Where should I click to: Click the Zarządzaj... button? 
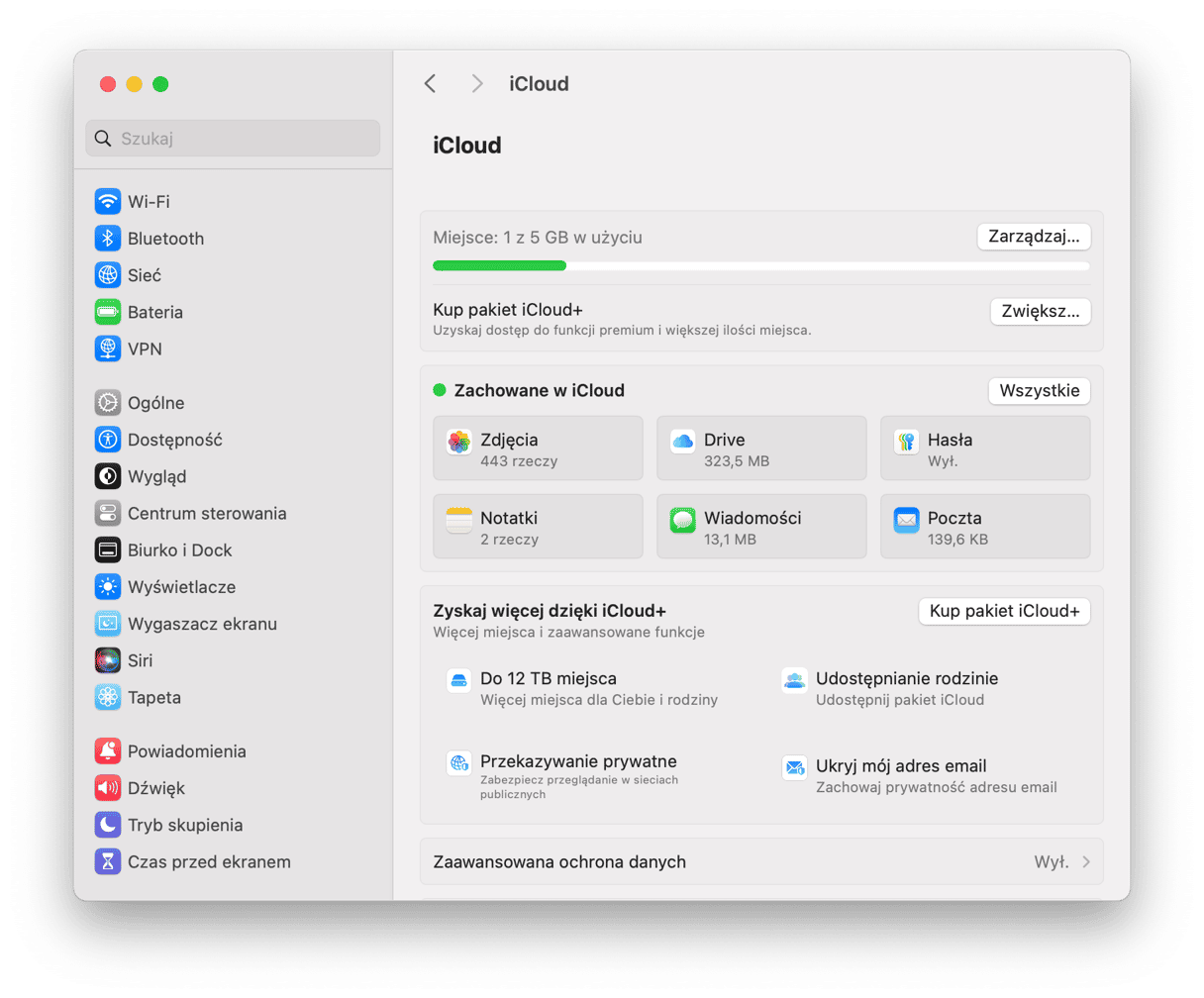(x=1034, y=237)
